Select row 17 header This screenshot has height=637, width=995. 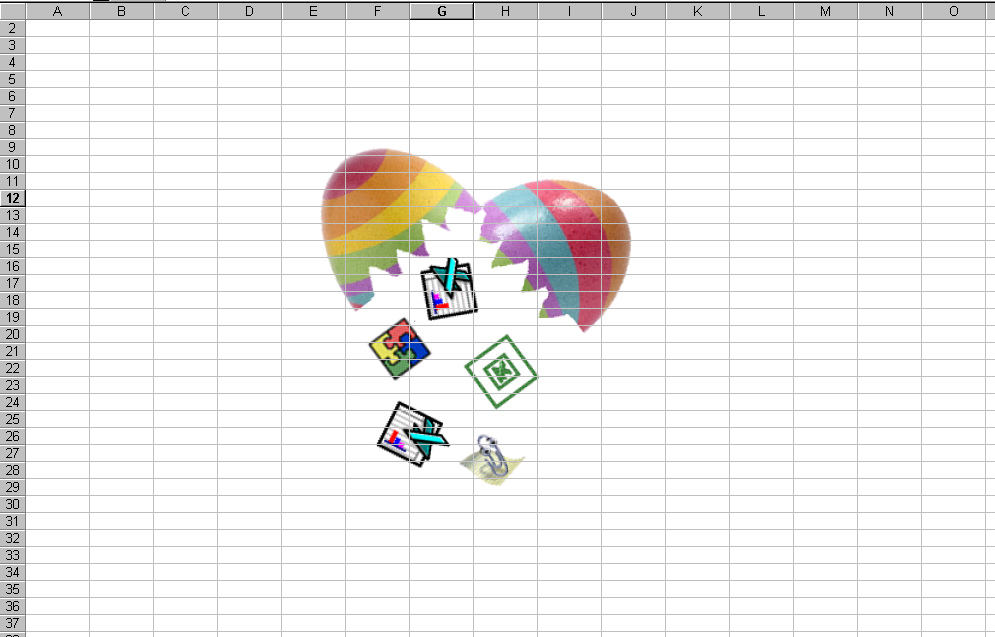pos(13,284)
